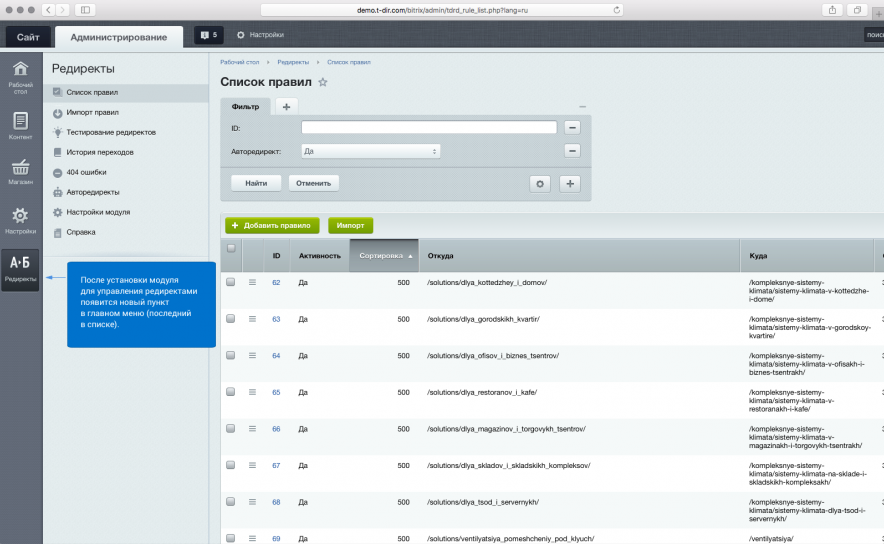Remove the Авторедирект filter field with minus
The image size is (884, 544).
pyautogui.click(x=572, y=151)
